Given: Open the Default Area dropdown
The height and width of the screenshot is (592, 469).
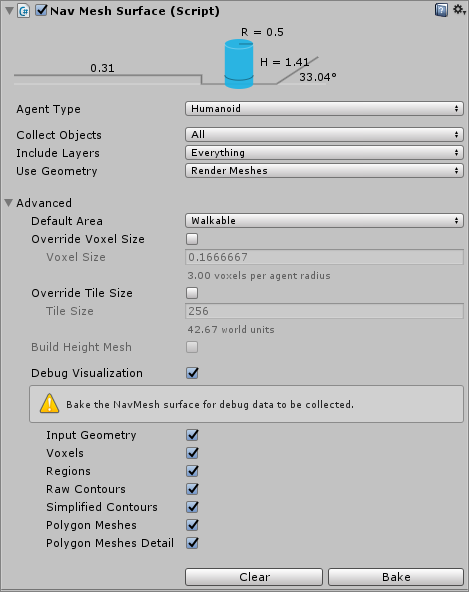Looking at the screenshot, I should point(324,220).
